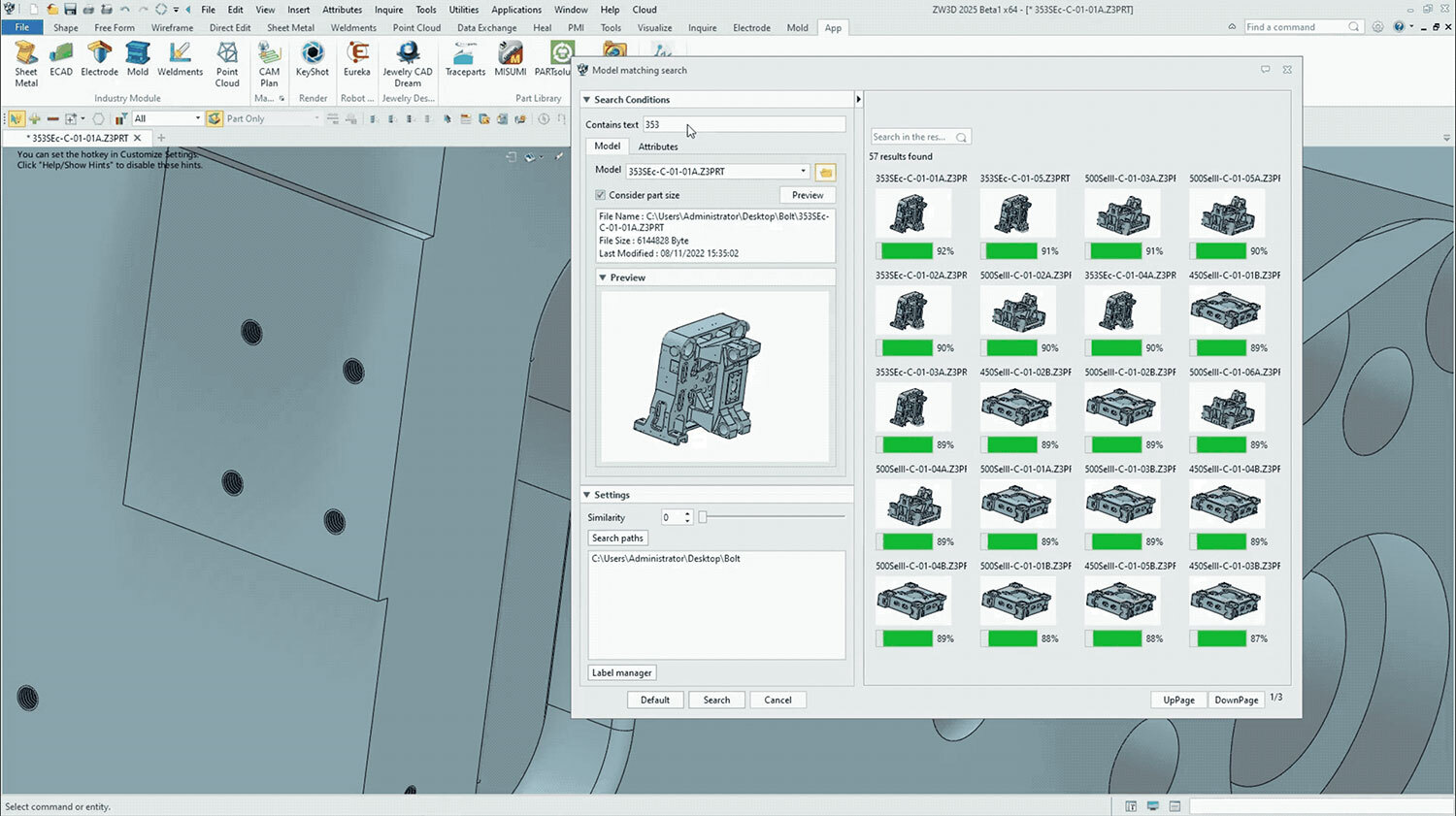This screenshot has height=816, width=1456.
Task: Select the Mold module icon
Action: click(x=138, y=58)
